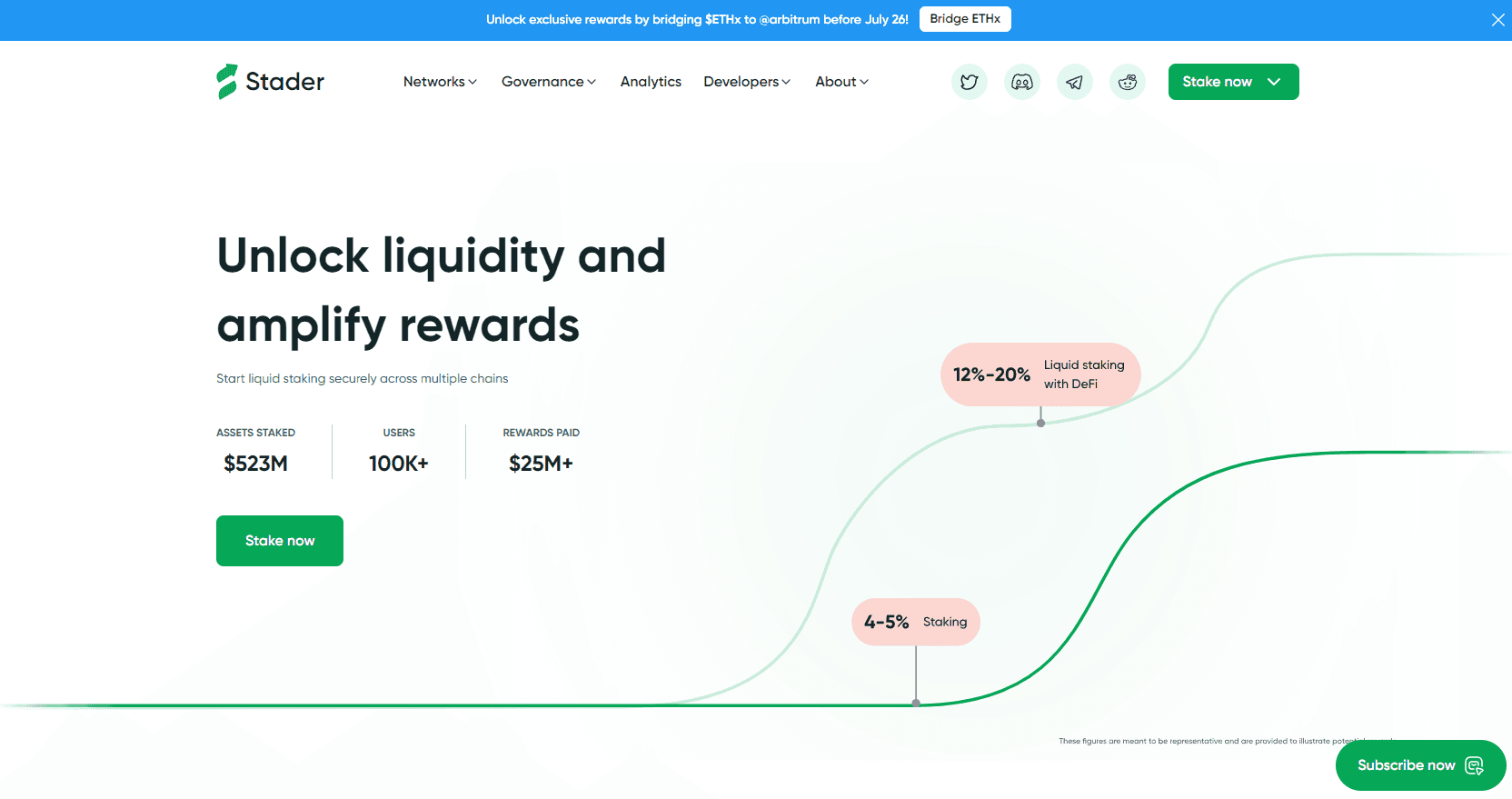Click the 100K+ users value
The width and height of the screenshot is (1512, 799).
[399, 464]
